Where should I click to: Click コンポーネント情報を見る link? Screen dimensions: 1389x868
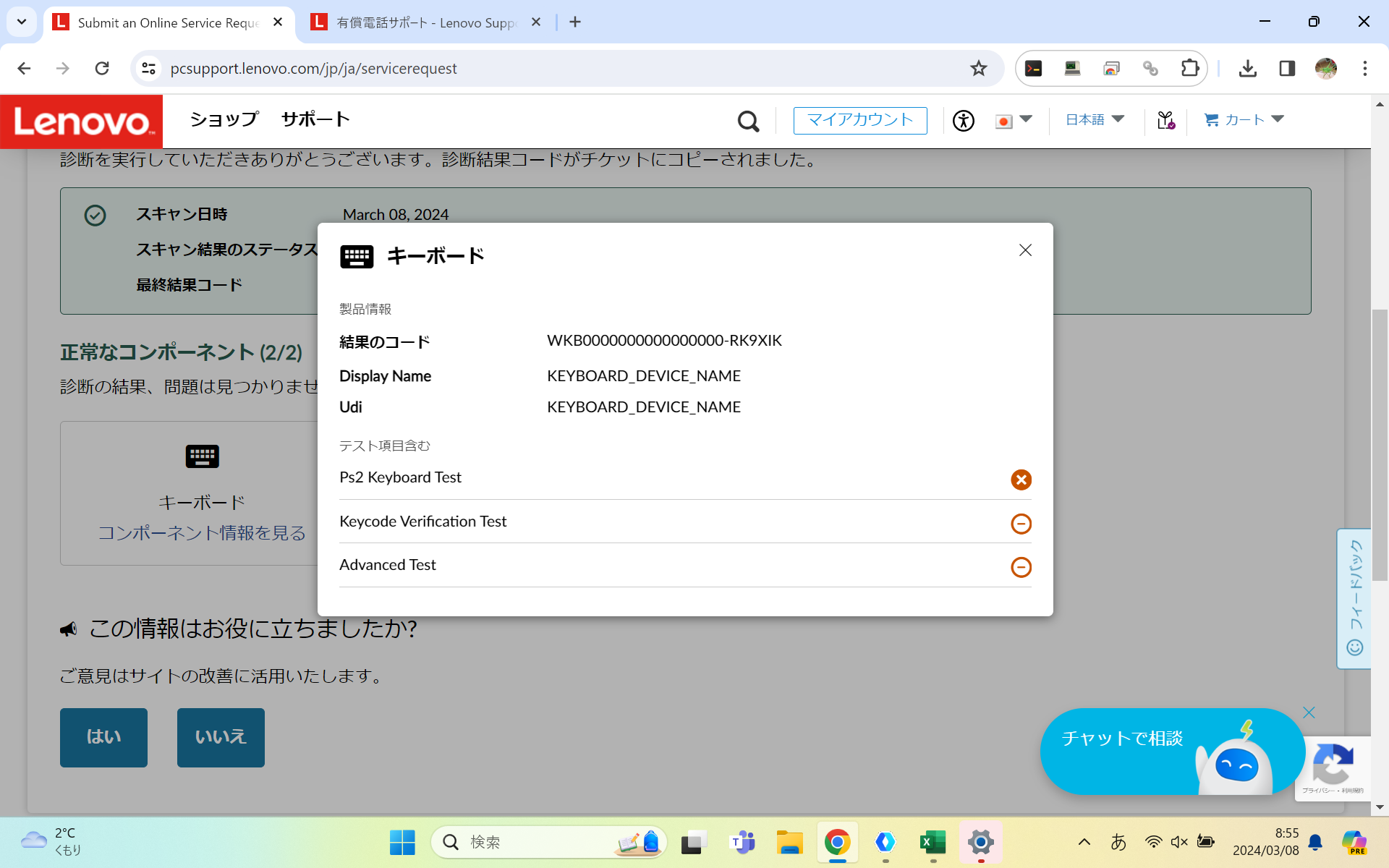pos(202,533)
